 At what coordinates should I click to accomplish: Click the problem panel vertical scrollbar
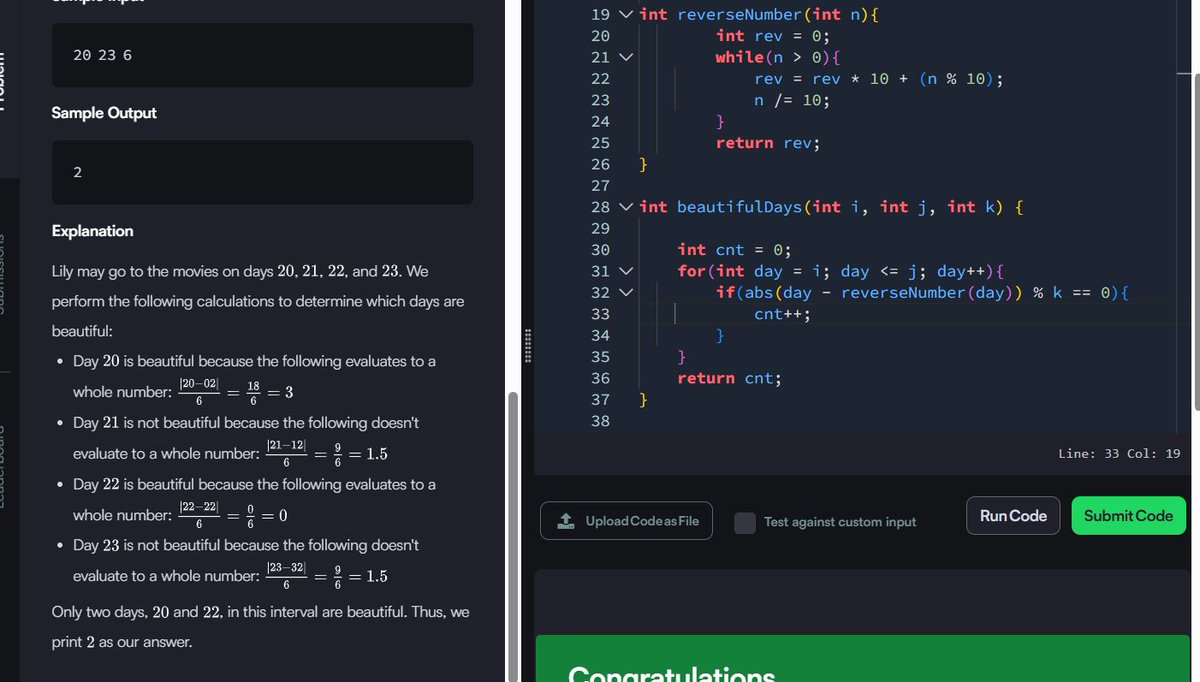514,536
